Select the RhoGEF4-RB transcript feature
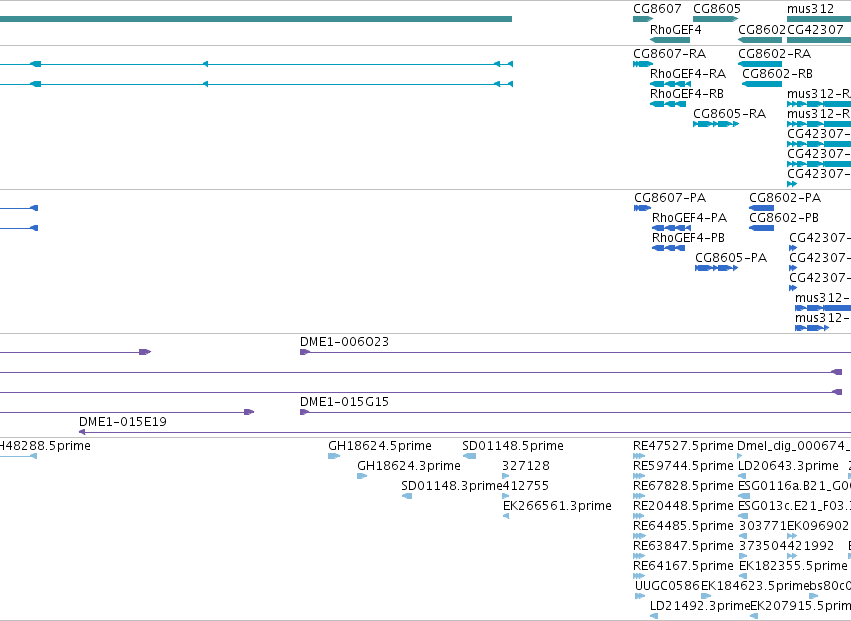This screenshot has height=621, width=851. [668, 104]
